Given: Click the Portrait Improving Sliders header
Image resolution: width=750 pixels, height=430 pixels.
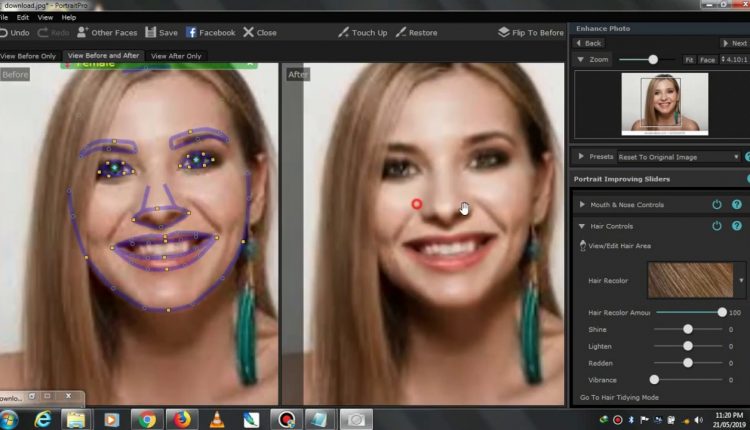Looking at the screenshot, I should (x=622, y=179).
